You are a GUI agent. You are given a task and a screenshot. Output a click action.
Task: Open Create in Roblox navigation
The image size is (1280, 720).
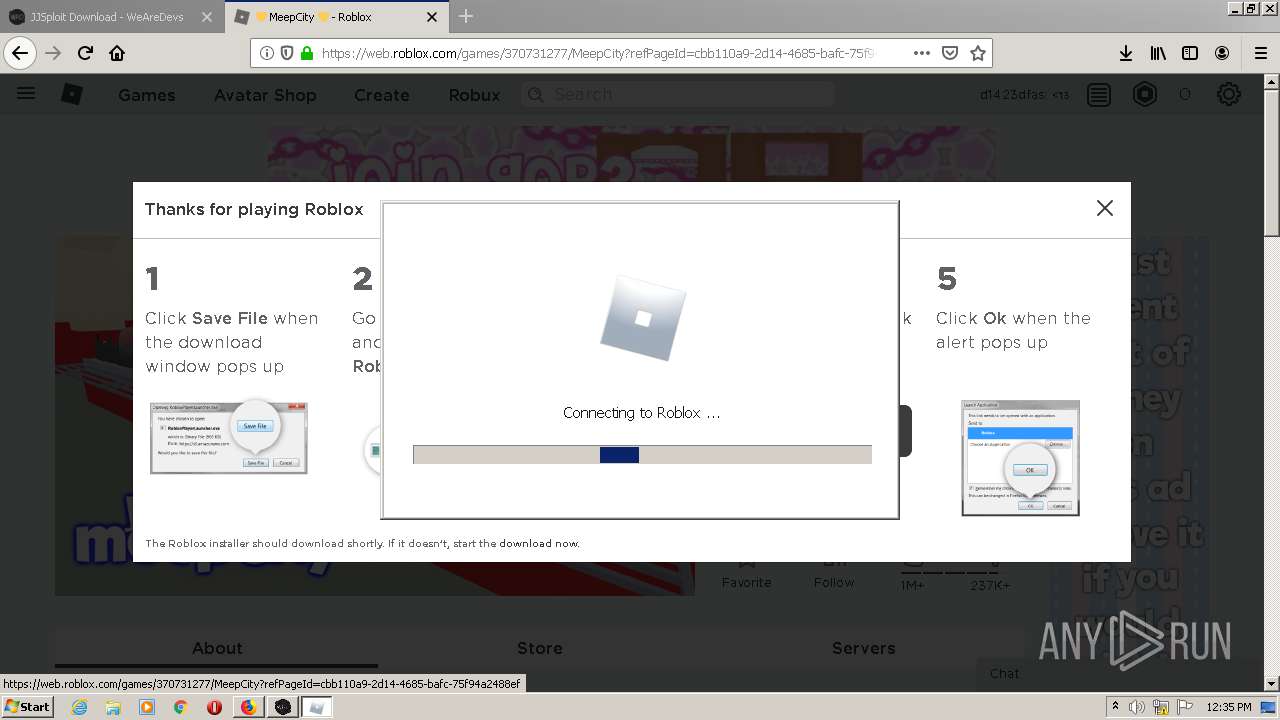tap(381, 95)
